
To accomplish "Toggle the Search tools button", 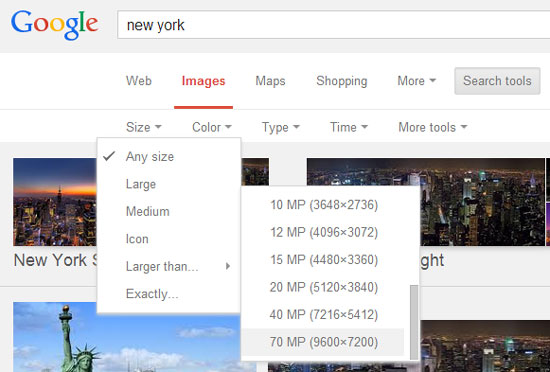I will pos(497,81).
